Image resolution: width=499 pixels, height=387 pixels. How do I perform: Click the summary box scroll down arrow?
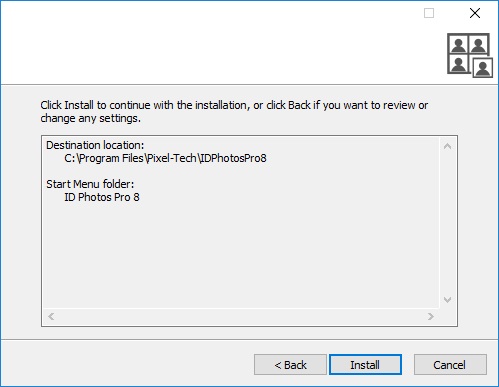(448, 300)
